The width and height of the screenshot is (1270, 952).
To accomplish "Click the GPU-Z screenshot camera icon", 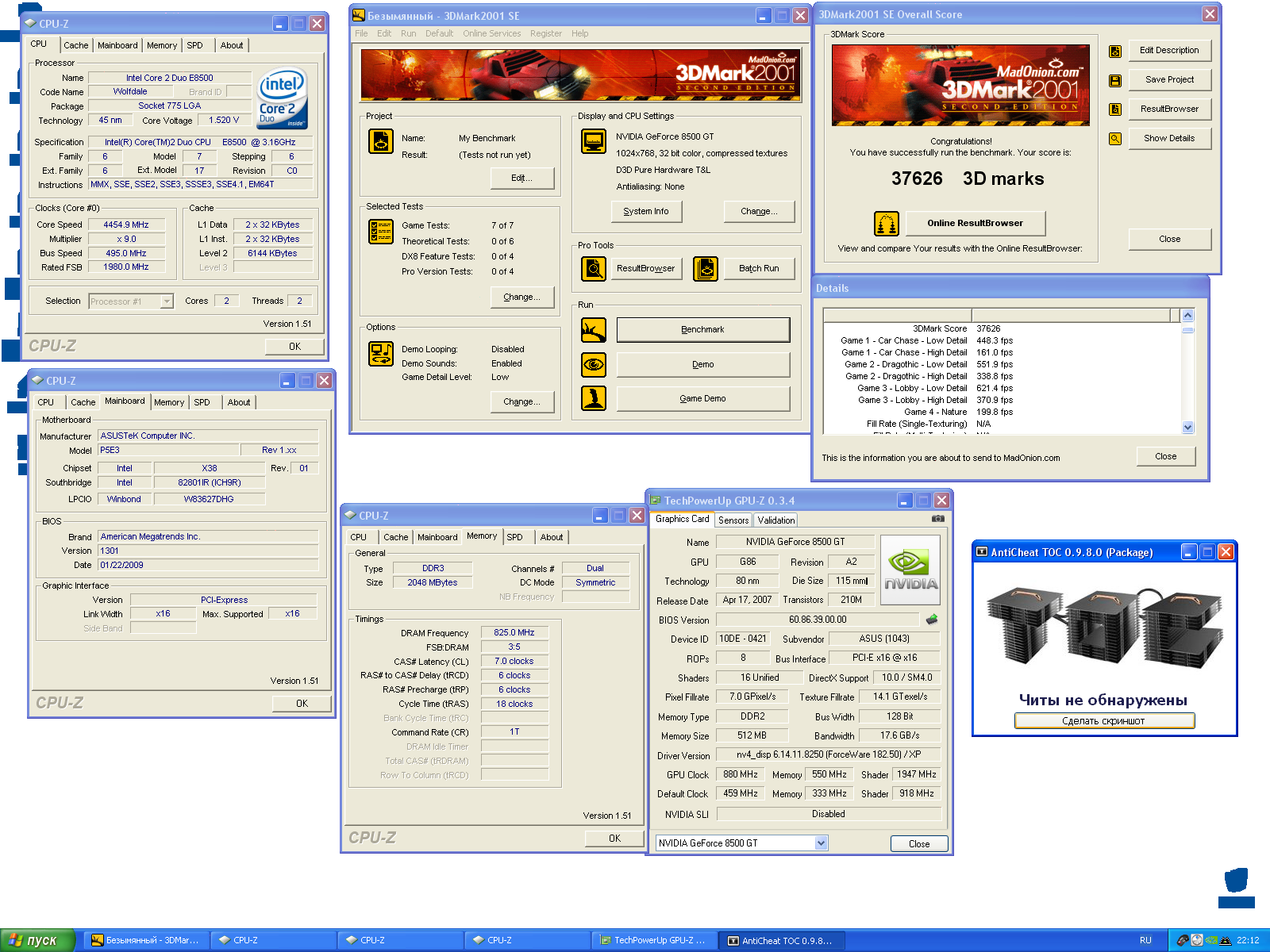I will coord(937,519).
